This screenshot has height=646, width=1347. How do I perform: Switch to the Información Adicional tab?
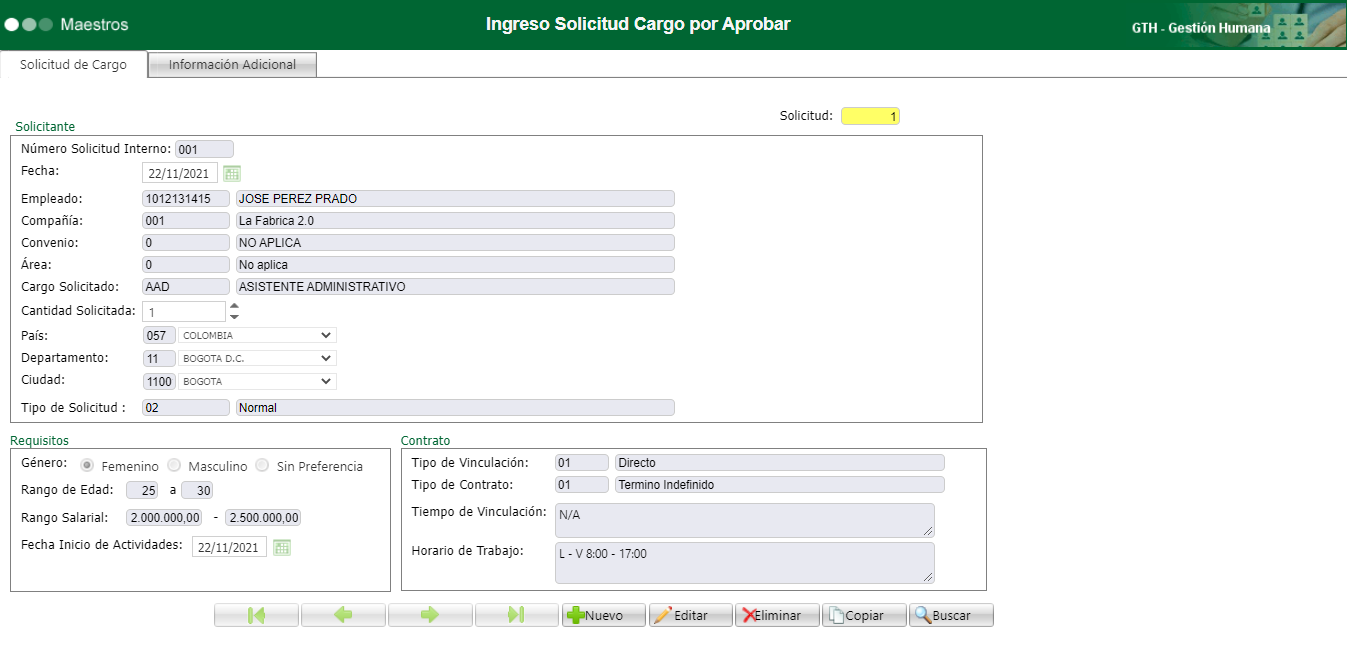(231, 64)
